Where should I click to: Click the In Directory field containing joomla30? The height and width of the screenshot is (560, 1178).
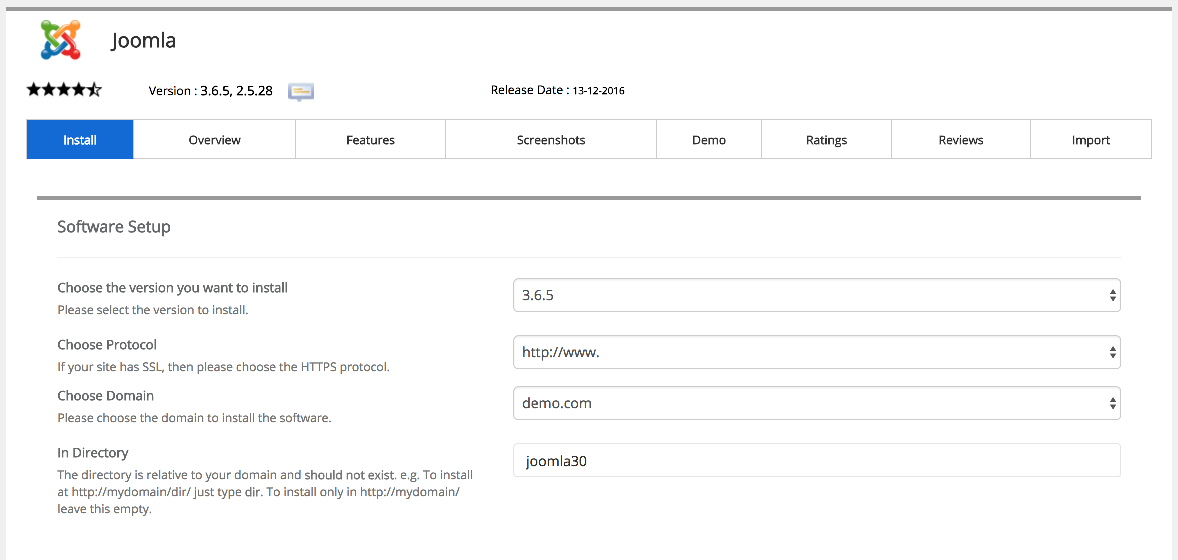pyautogui.click(x=817, y=460)
